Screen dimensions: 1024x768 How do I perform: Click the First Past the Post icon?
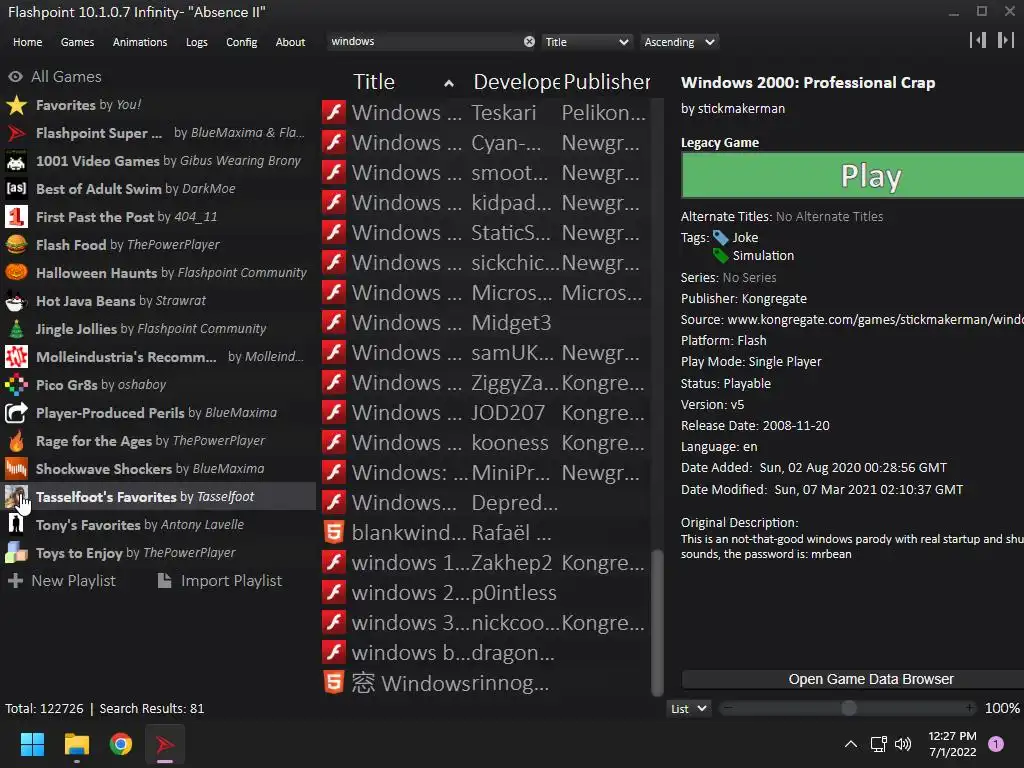coord(16,217)
